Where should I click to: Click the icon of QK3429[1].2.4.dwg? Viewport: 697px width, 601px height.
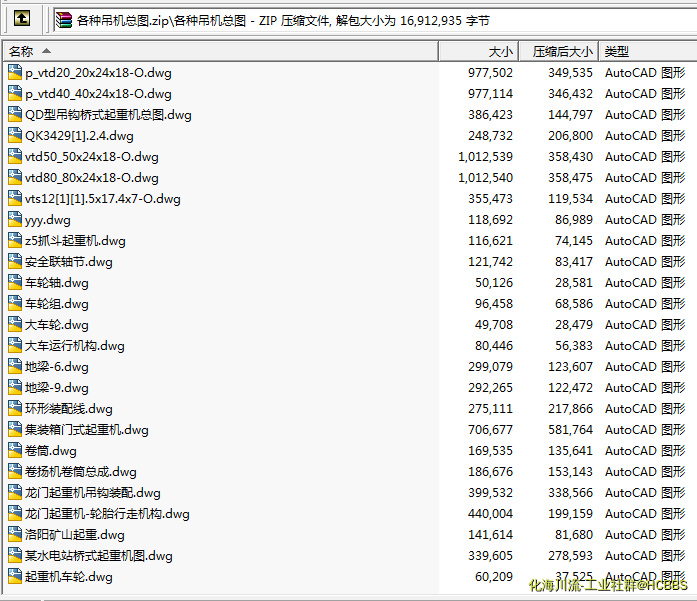(15, 136)
